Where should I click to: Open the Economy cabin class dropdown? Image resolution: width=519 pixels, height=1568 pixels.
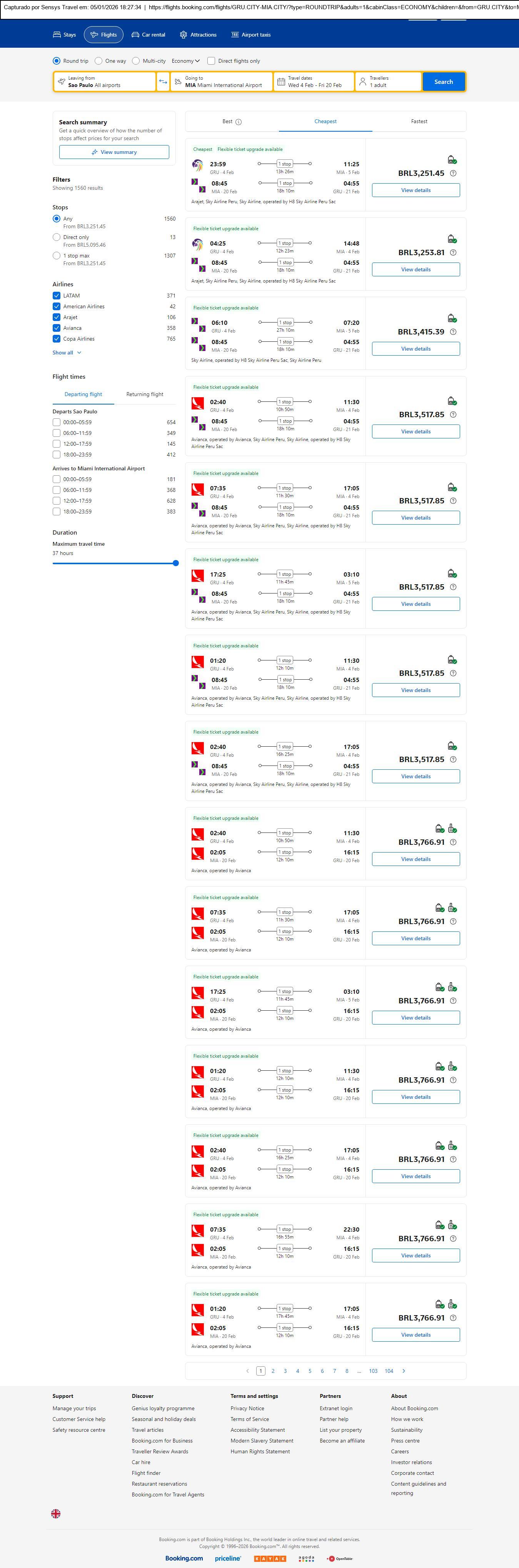click(x=185, y=61)
